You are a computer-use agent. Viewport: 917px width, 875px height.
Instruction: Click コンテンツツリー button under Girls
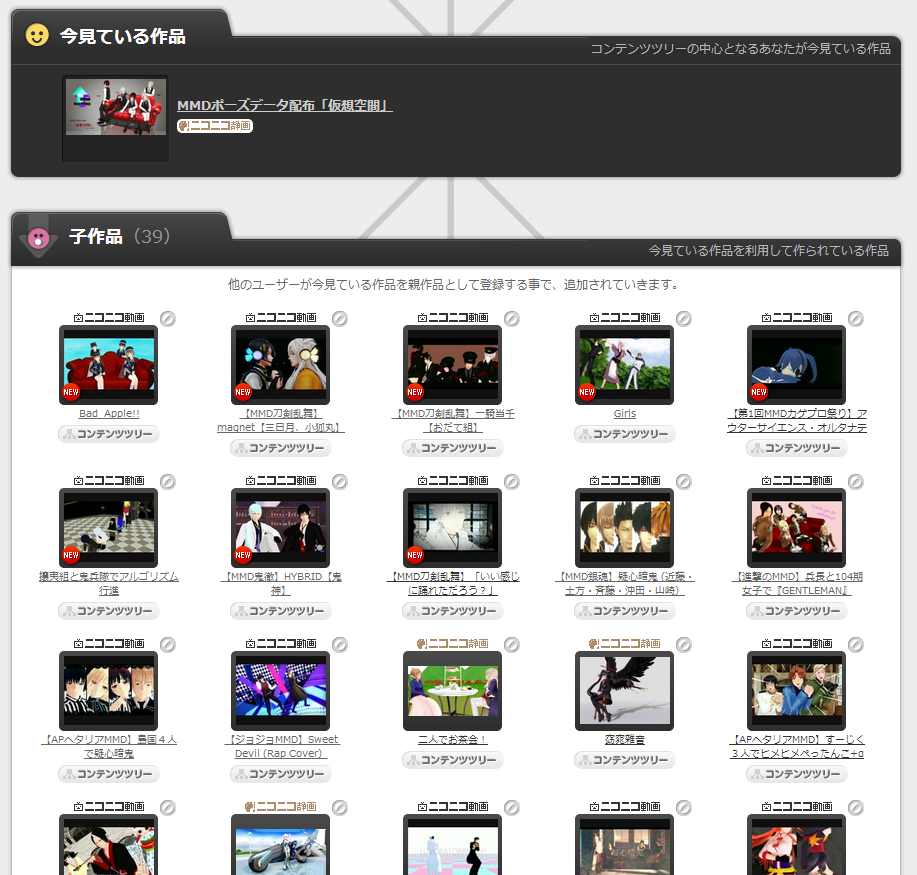(x=625, y=434)
